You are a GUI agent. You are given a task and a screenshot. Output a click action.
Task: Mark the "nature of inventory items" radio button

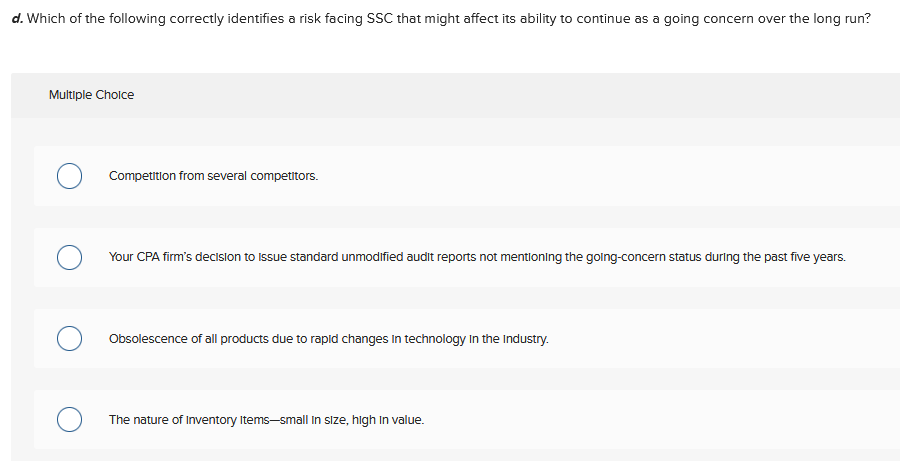click(x=68, y=420)
